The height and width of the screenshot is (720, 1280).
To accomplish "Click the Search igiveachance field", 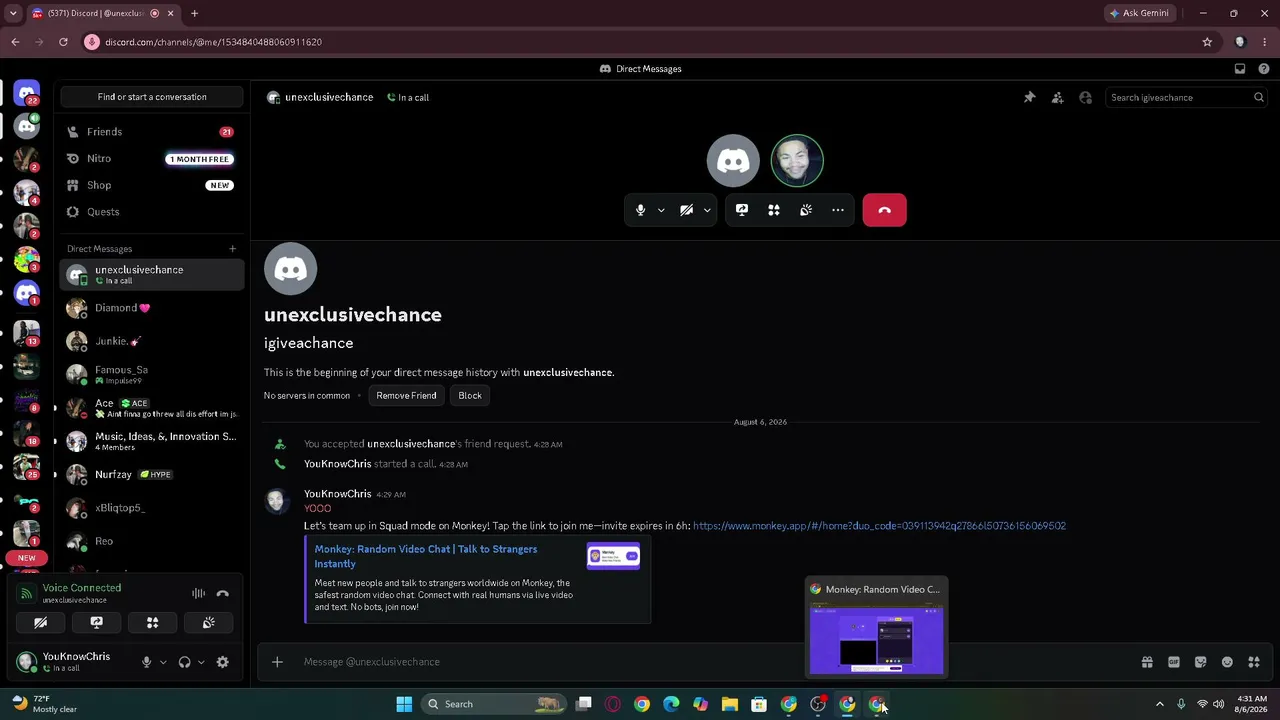I will [x=1187, y=97].
